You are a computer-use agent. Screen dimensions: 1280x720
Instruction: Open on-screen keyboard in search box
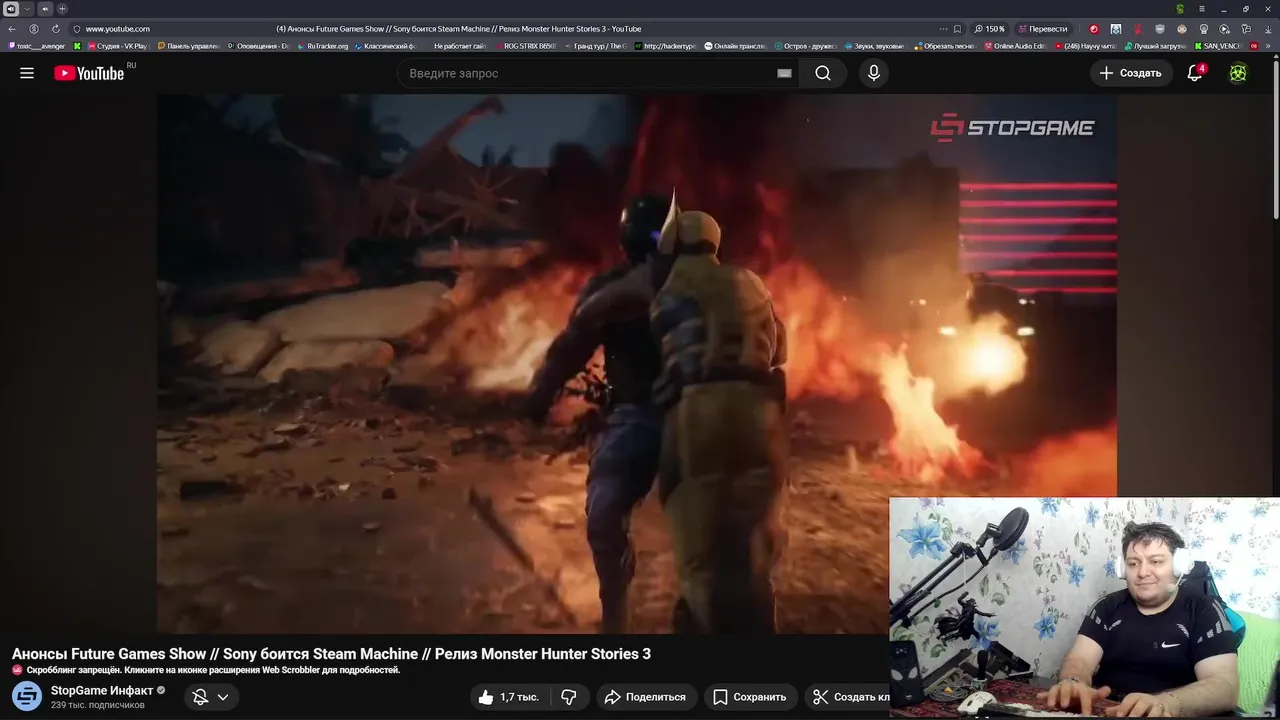[x=784, y=73]
